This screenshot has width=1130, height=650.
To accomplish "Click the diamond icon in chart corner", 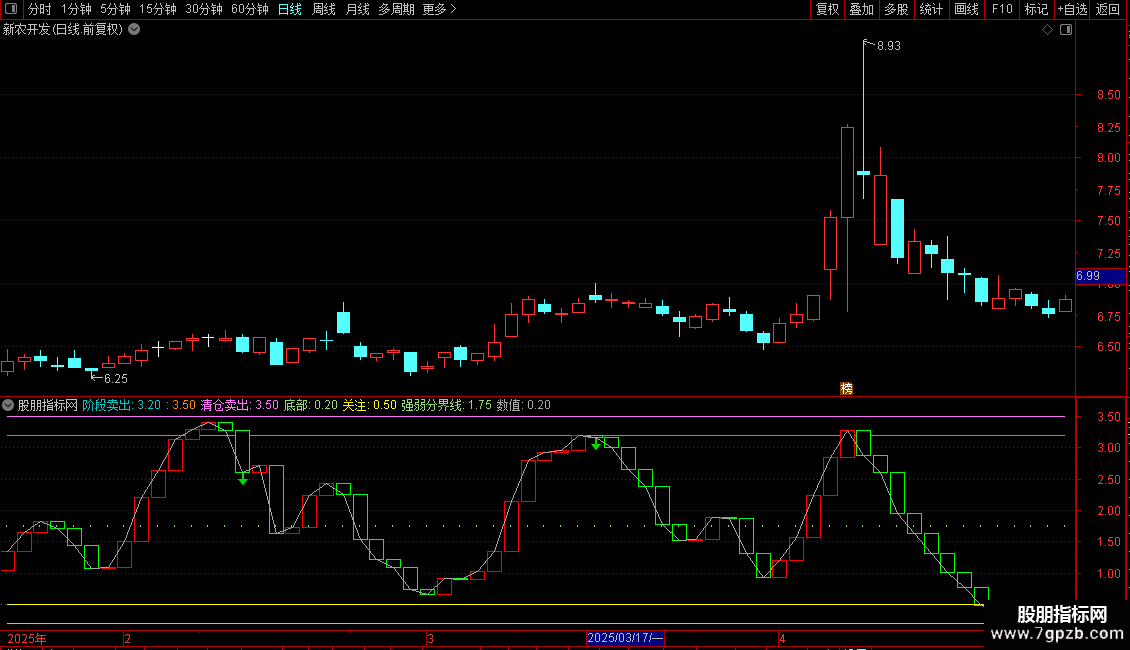I will (x=1047, y=30).
